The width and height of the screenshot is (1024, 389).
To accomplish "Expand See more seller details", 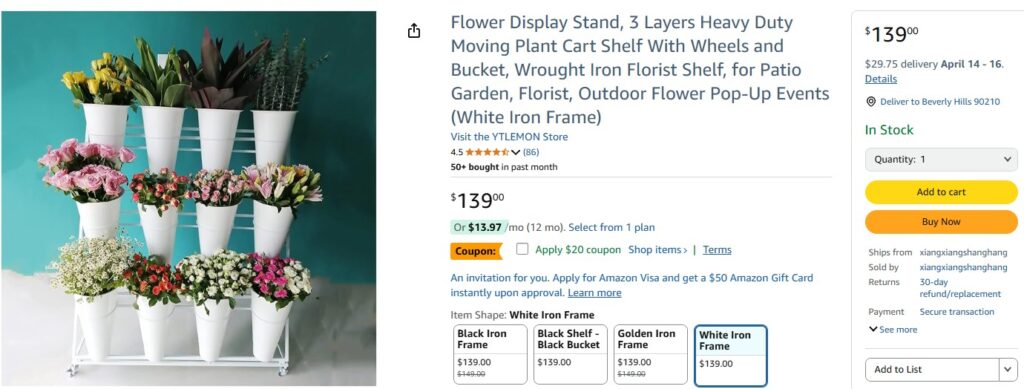I will coord(893,330).
